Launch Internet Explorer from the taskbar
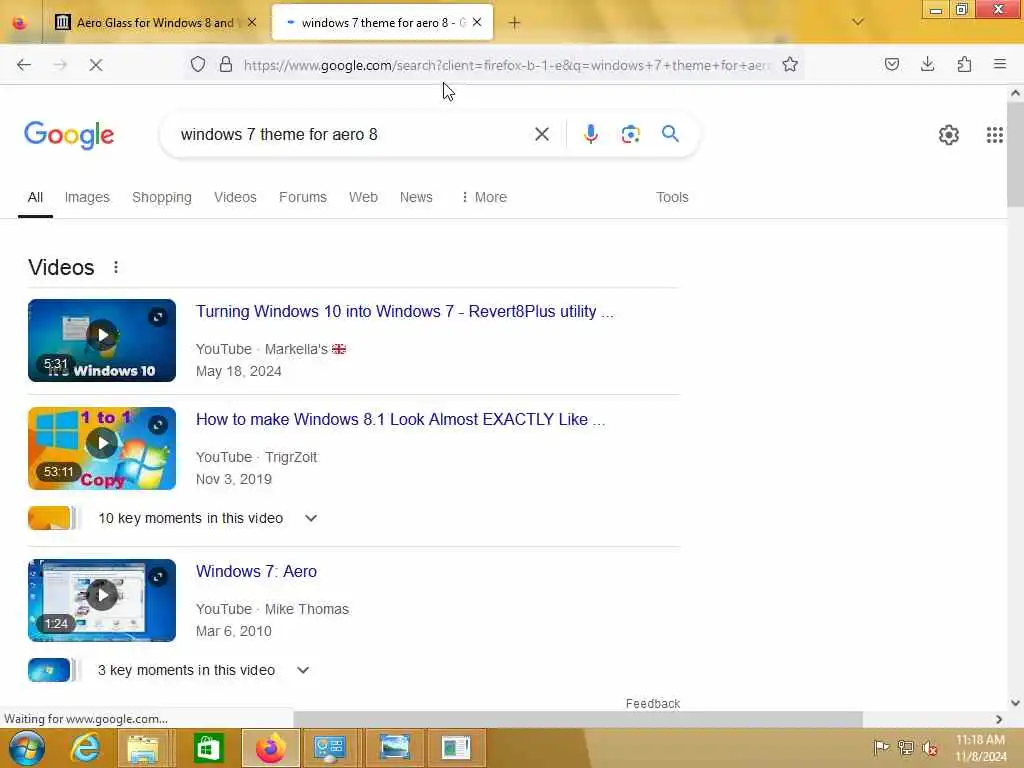 coord(86,748)
